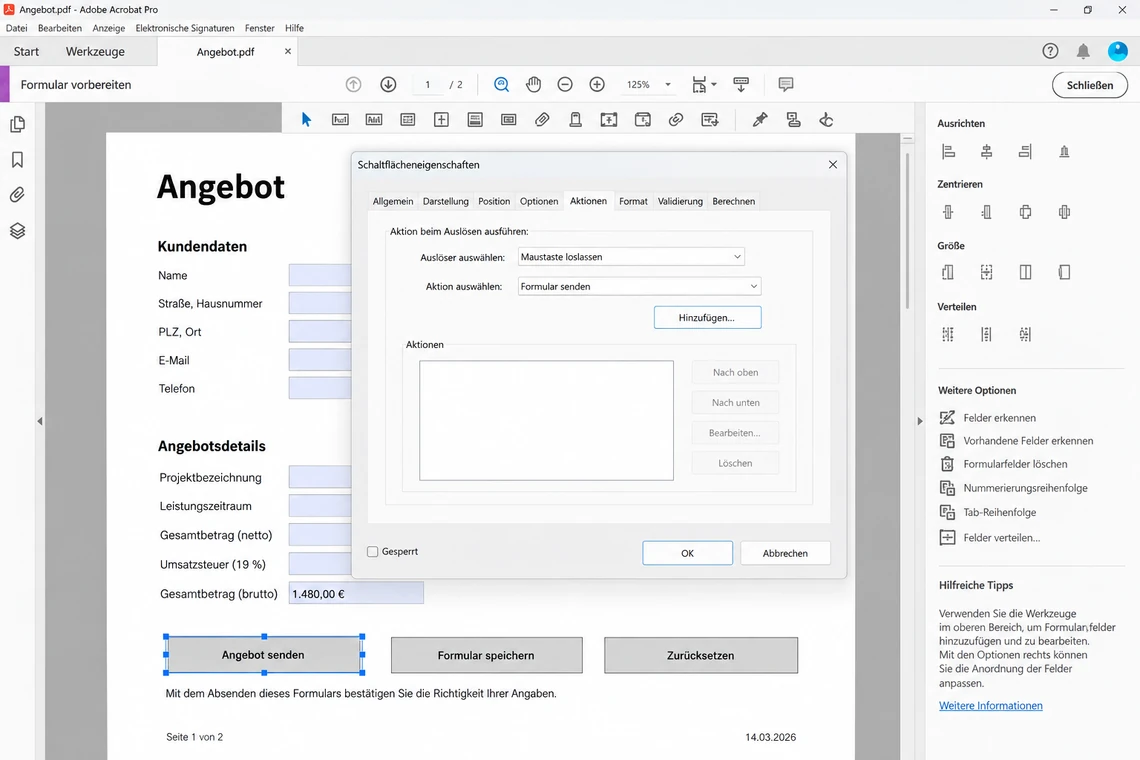Switch to the Start tab
This screenshot has height=760, width=1140.
coord(26,52)
